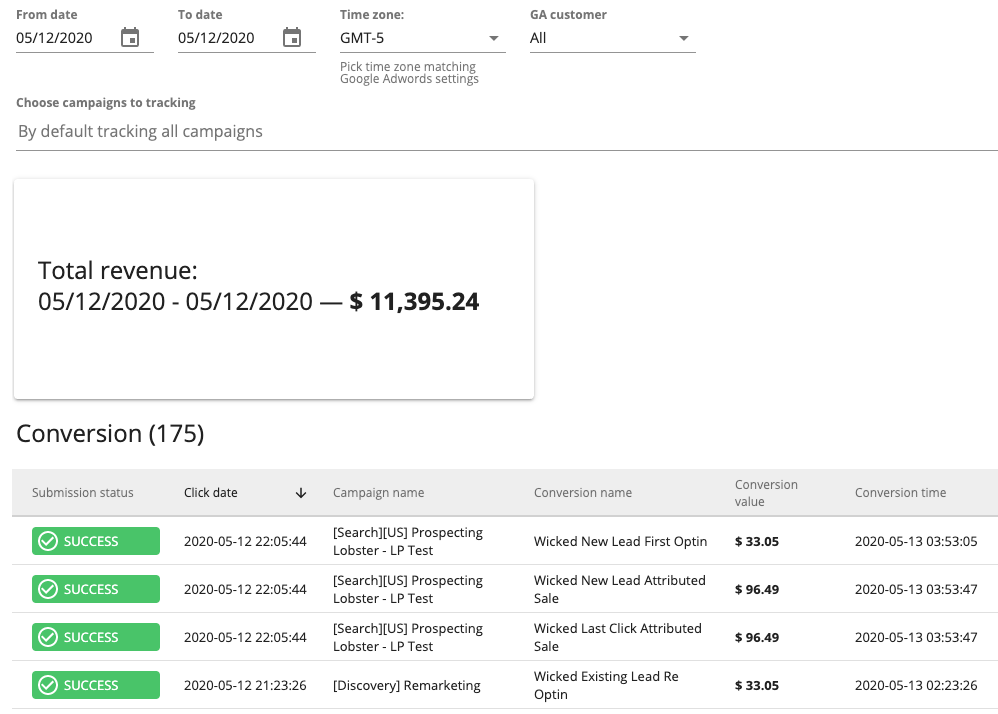Open the To date calendar picker icon
Screen dimensions: 998x714
coord(292,38)
